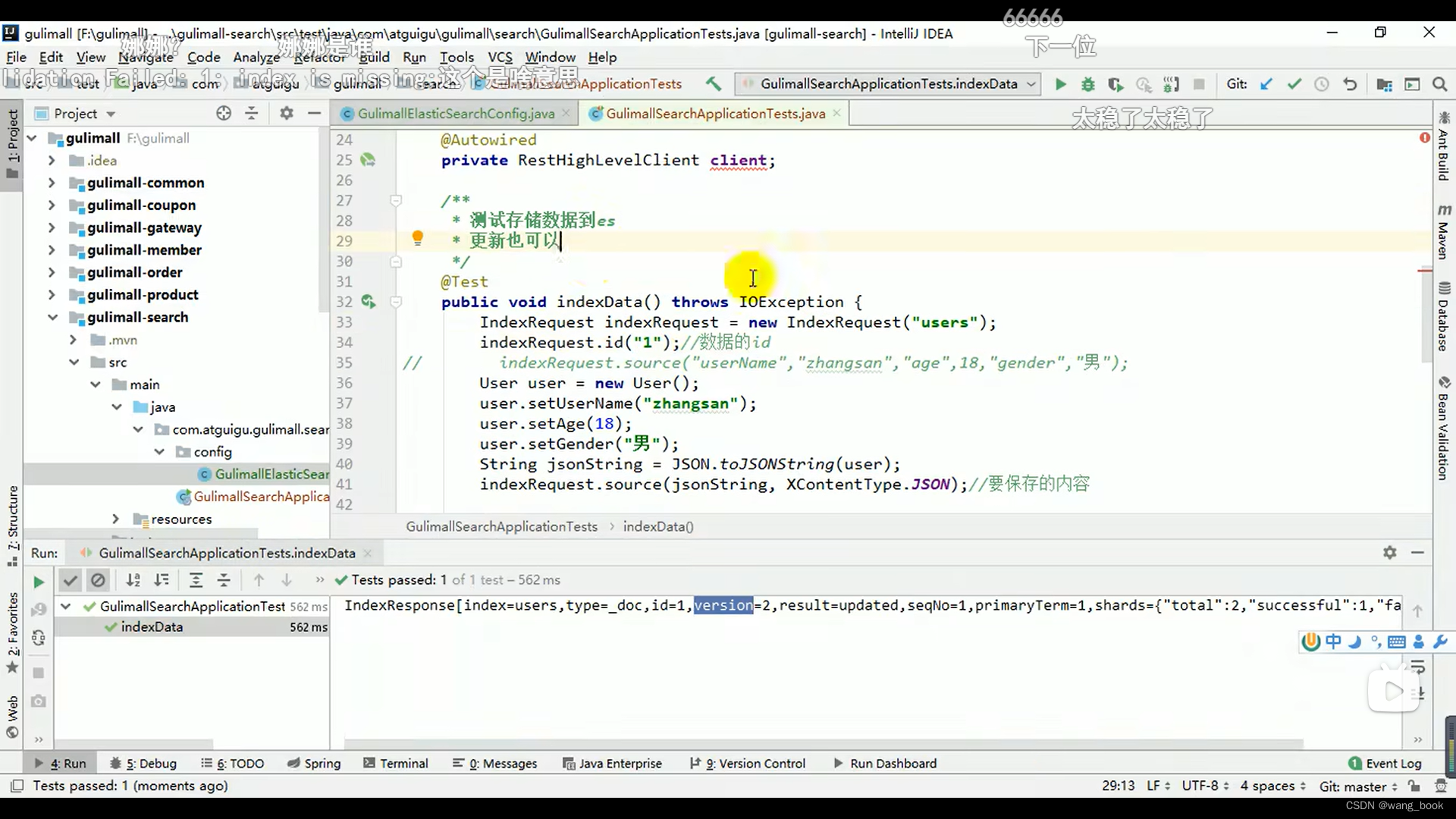Run the indexData configuration with the green arrow
This screenshot has height=819, width=1456.
[x=1060, y=84]
